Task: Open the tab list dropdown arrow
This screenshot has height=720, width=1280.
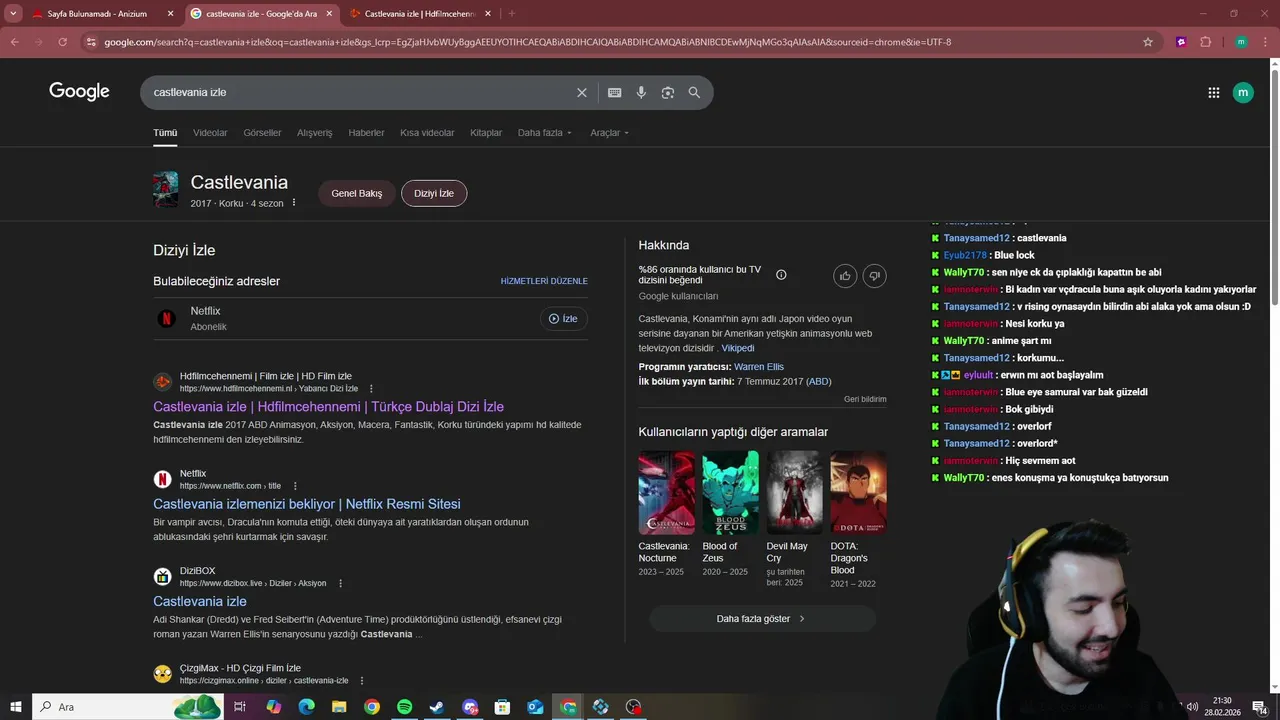Action: point(13,13)
